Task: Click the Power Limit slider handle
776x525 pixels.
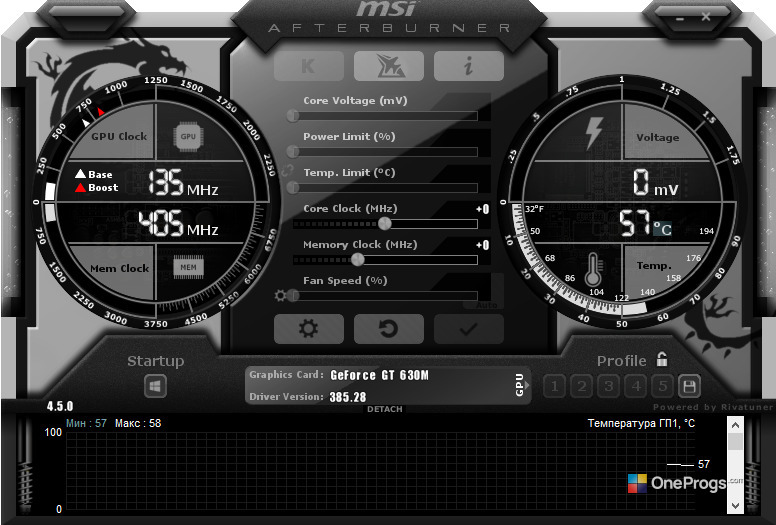Action: [293, 151]
